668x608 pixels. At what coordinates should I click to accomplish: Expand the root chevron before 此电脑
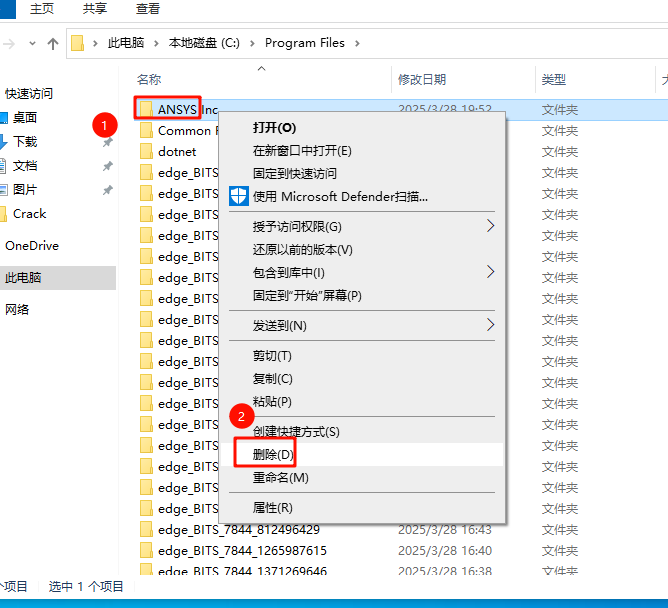tap(95, 43)
